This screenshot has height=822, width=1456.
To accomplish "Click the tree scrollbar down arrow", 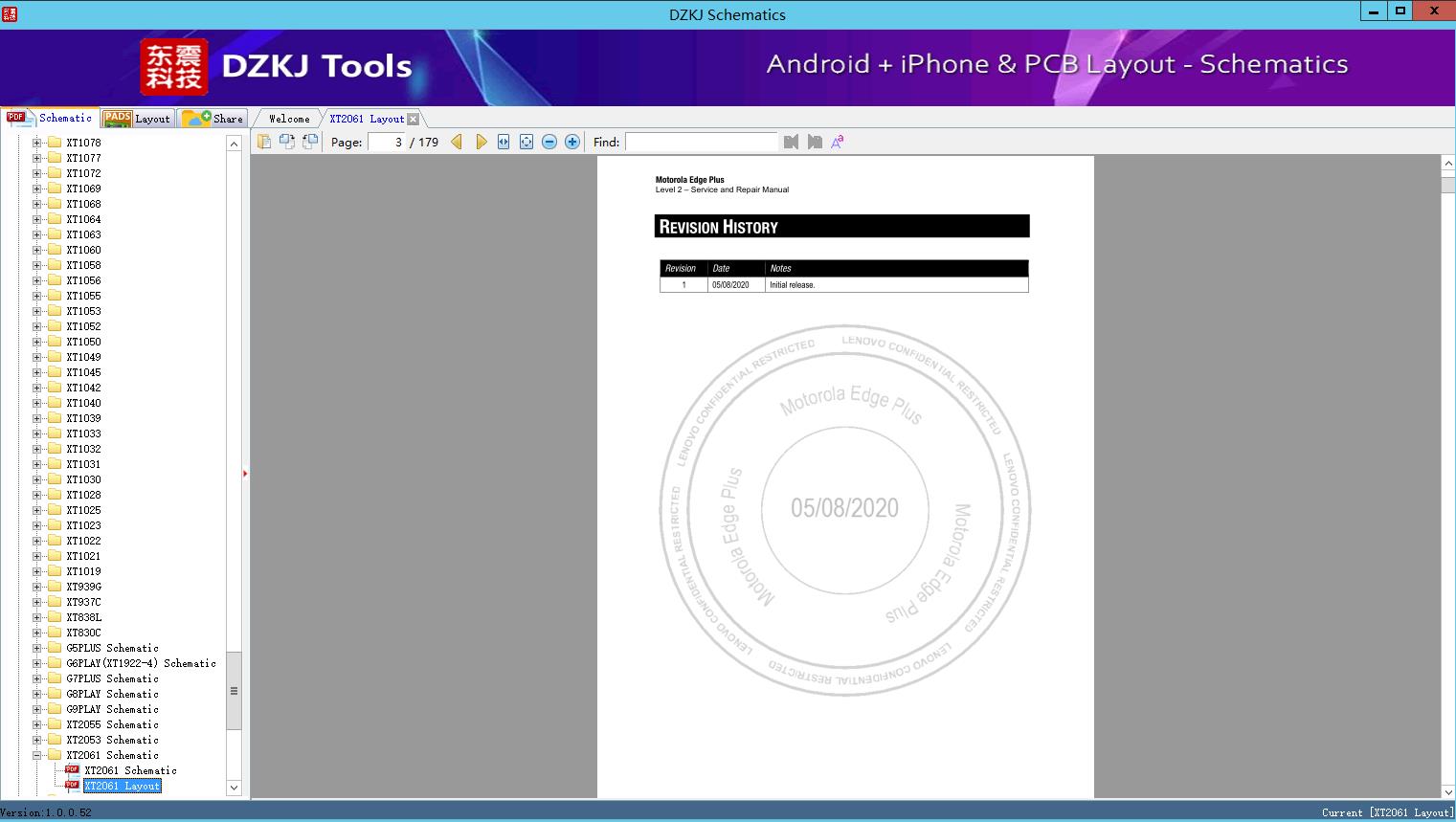I will tap(234, 788).
